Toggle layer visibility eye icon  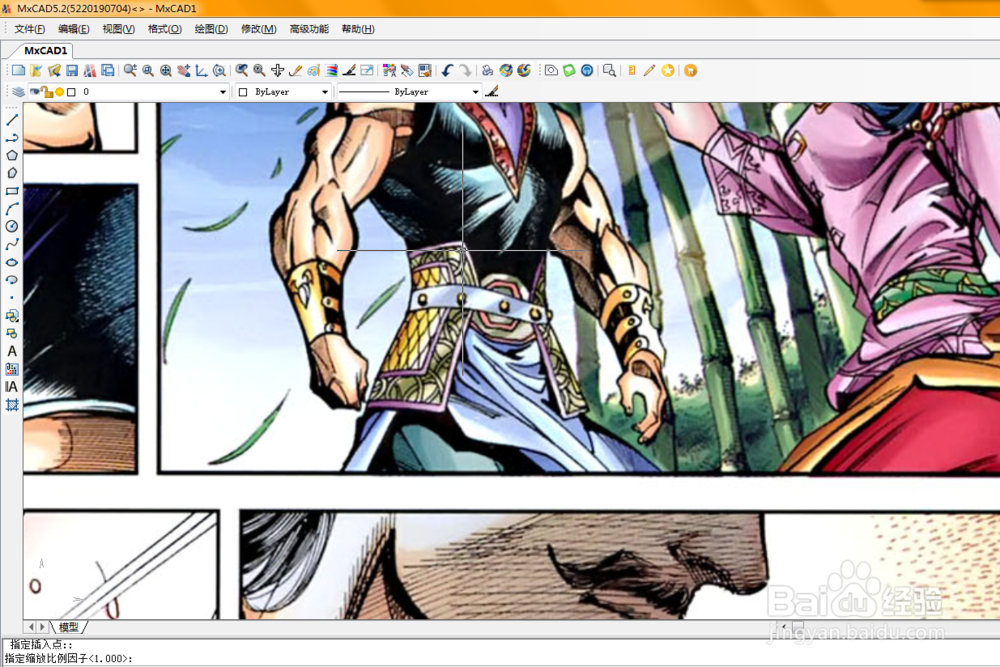(34, 92)
